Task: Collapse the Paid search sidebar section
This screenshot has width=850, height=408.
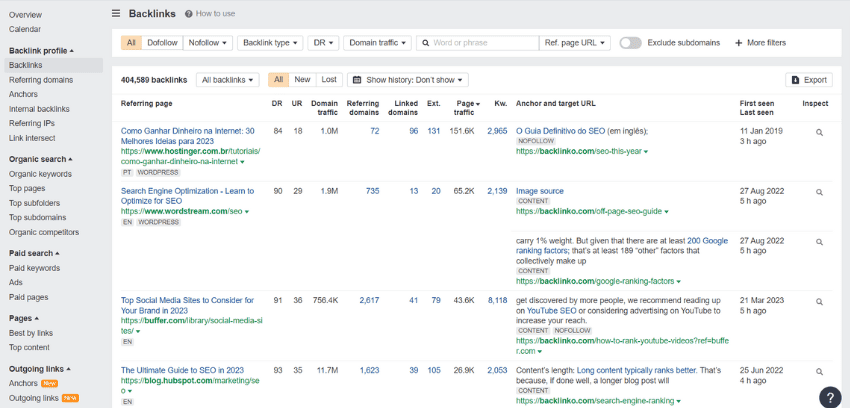Action: click(34, 253)
